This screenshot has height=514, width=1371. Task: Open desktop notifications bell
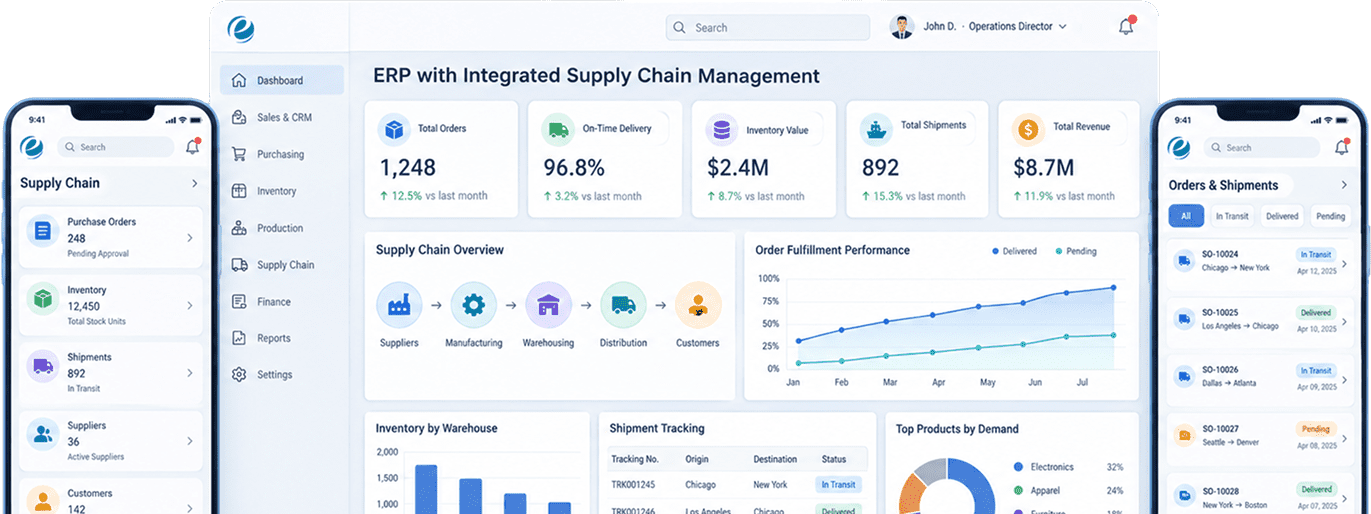[1126, 27]
